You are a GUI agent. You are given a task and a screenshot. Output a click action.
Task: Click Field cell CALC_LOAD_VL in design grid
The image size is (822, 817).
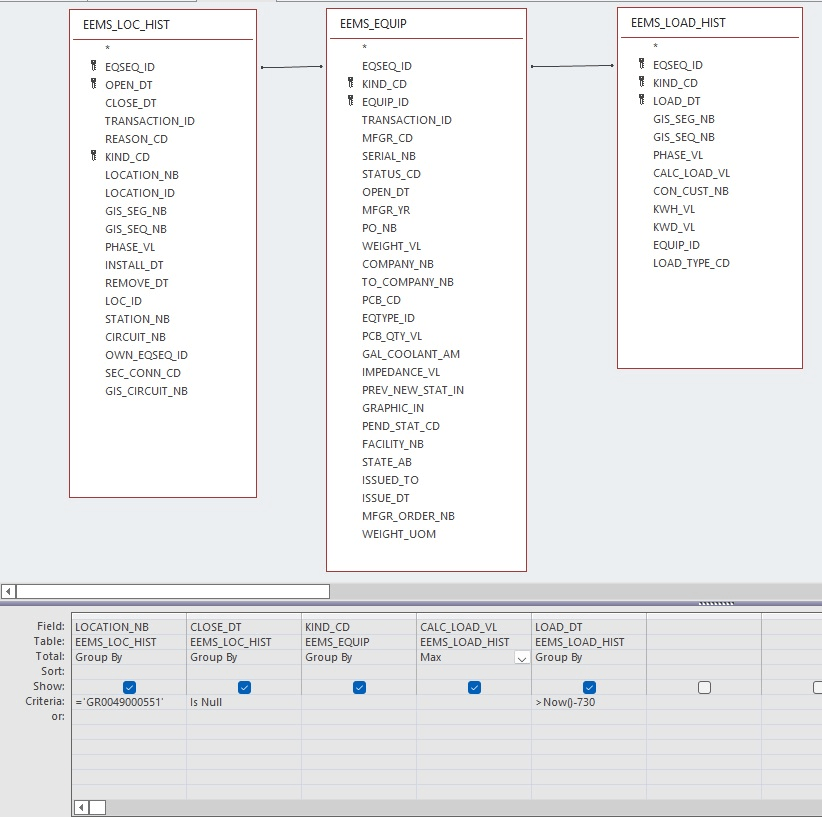pos(474,627)
